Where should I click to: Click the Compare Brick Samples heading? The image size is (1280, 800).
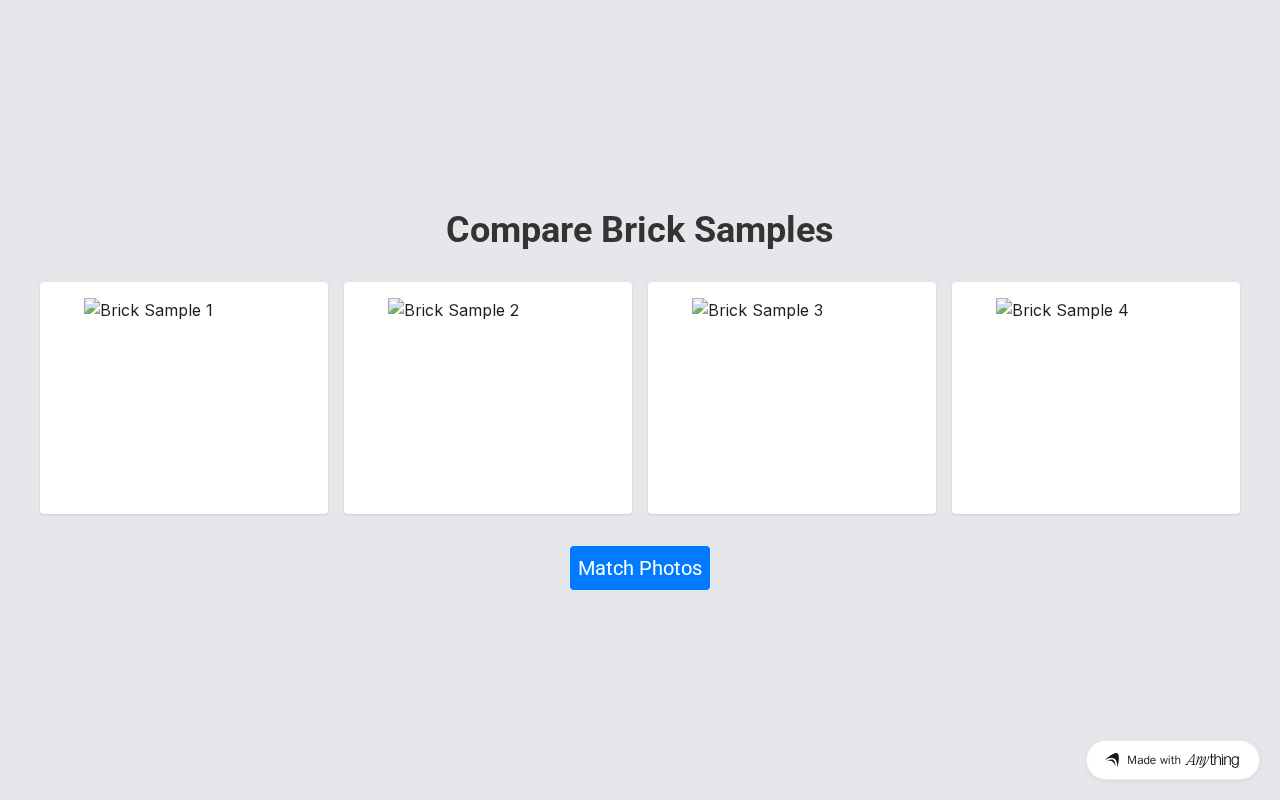[x=639, y=230]
